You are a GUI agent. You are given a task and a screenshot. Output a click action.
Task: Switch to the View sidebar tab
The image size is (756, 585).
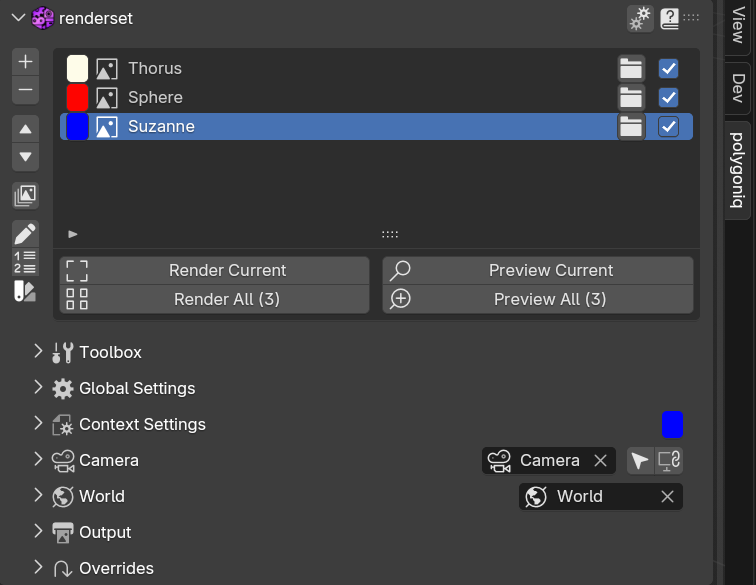pos(738,26)
